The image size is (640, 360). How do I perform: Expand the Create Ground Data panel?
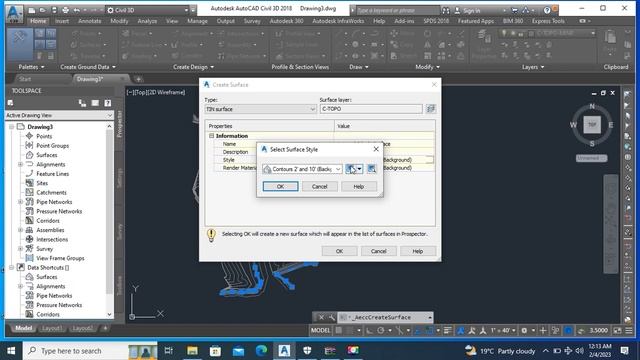[x=88, y=67]
